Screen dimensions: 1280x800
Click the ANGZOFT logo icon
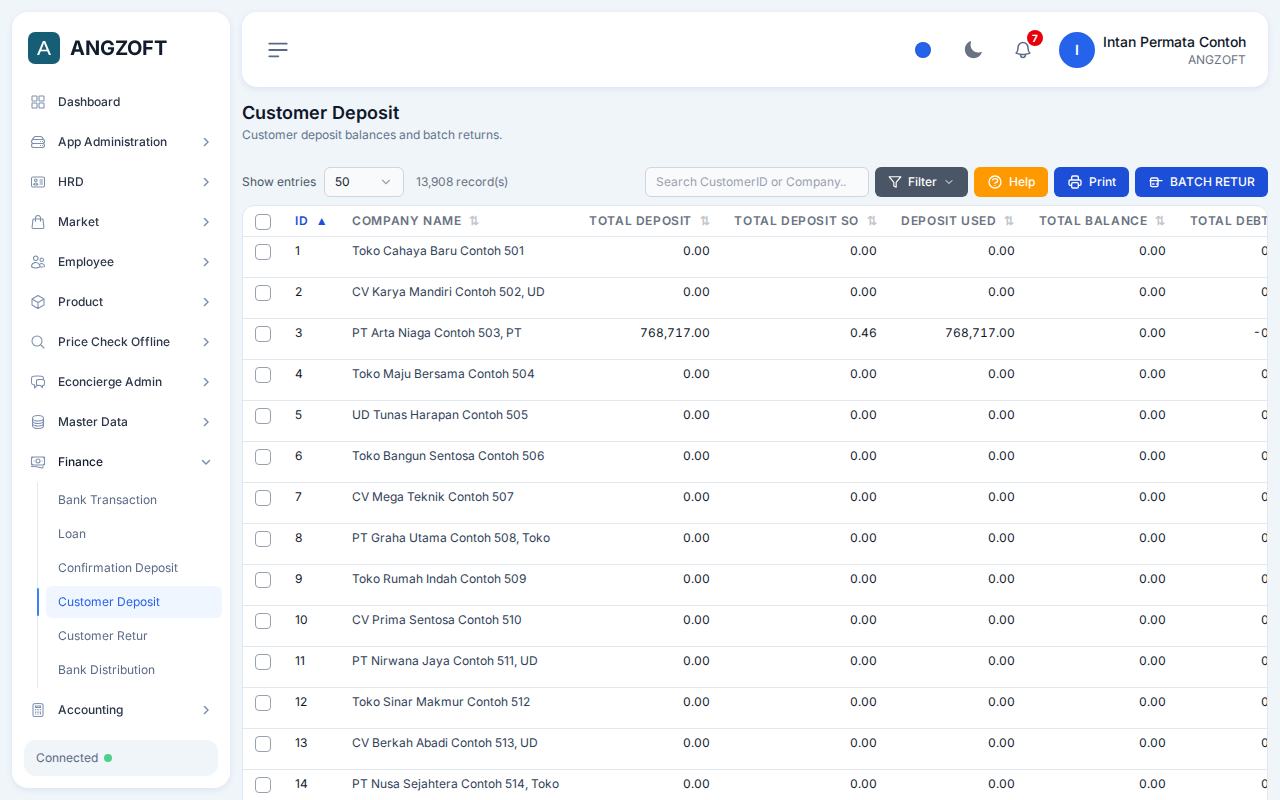[x=44, y=48]
